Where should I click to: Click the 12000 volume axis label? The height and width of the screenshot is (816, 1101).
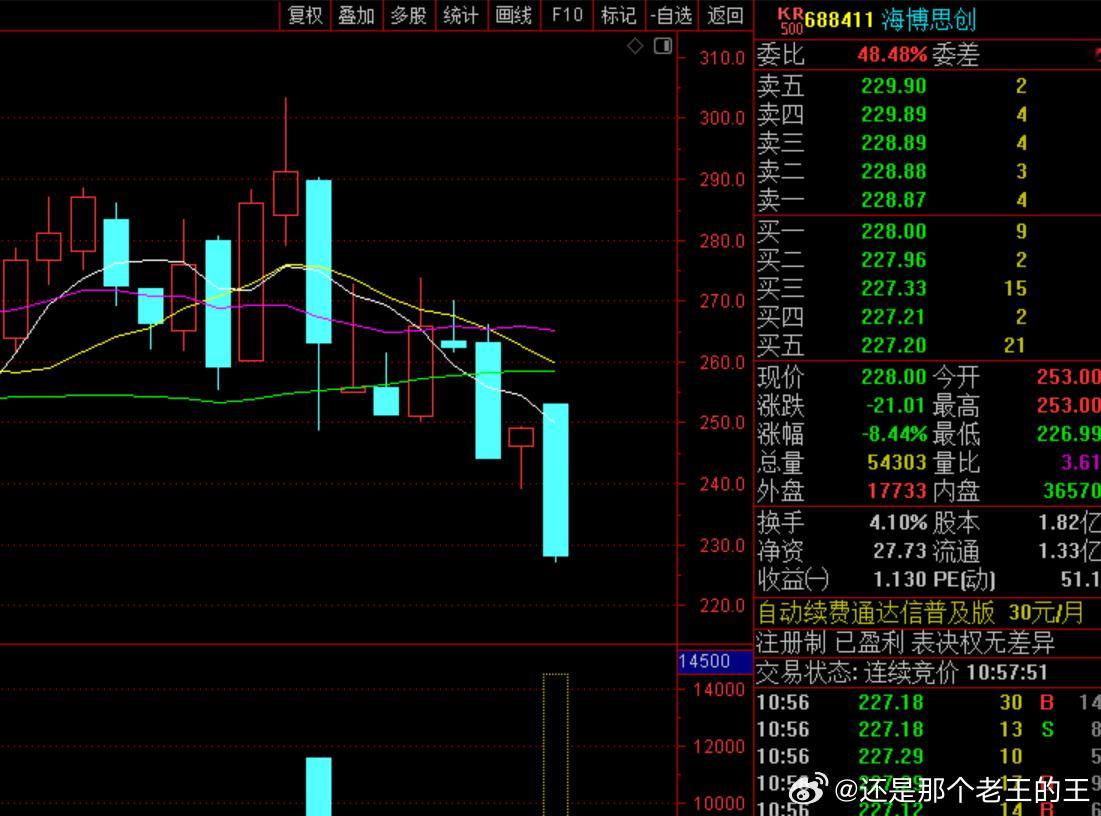pos(718,746)
